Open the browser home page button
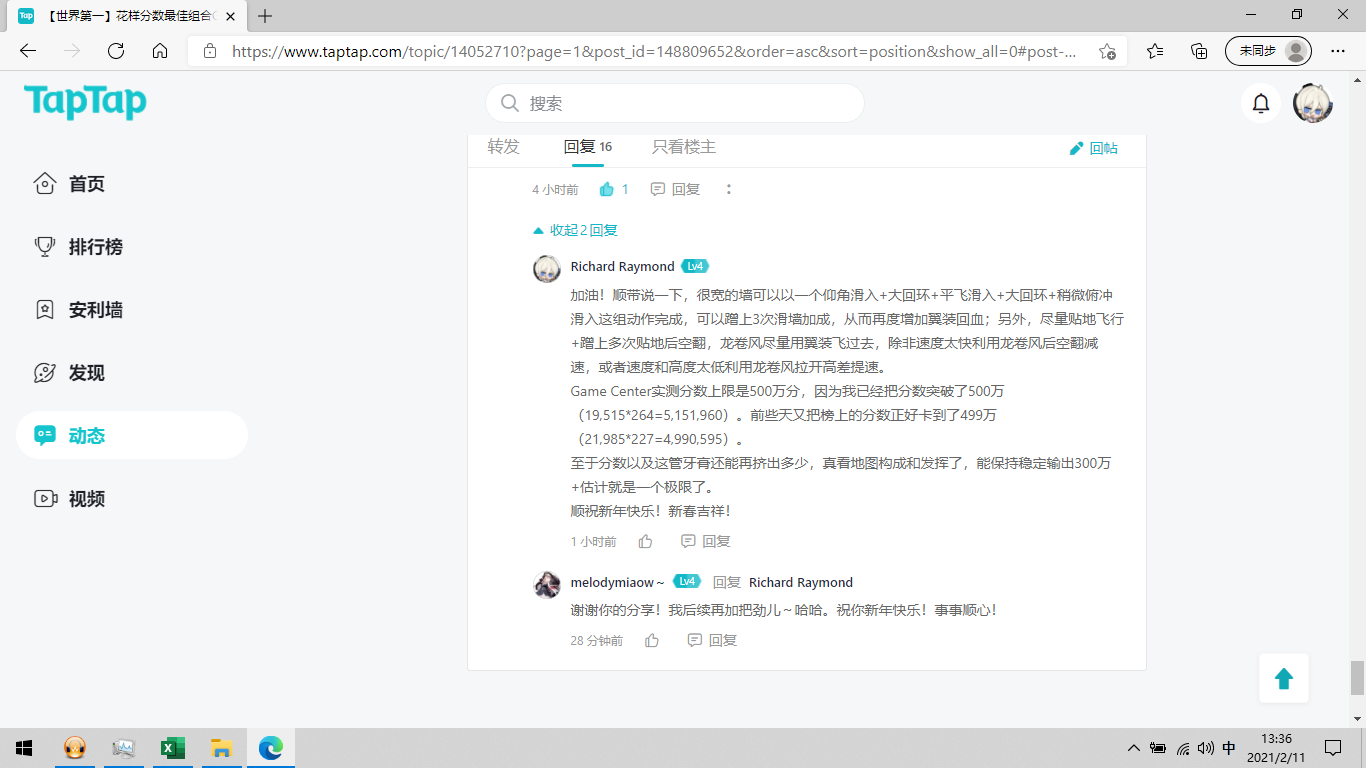 [x=160, y=51]
